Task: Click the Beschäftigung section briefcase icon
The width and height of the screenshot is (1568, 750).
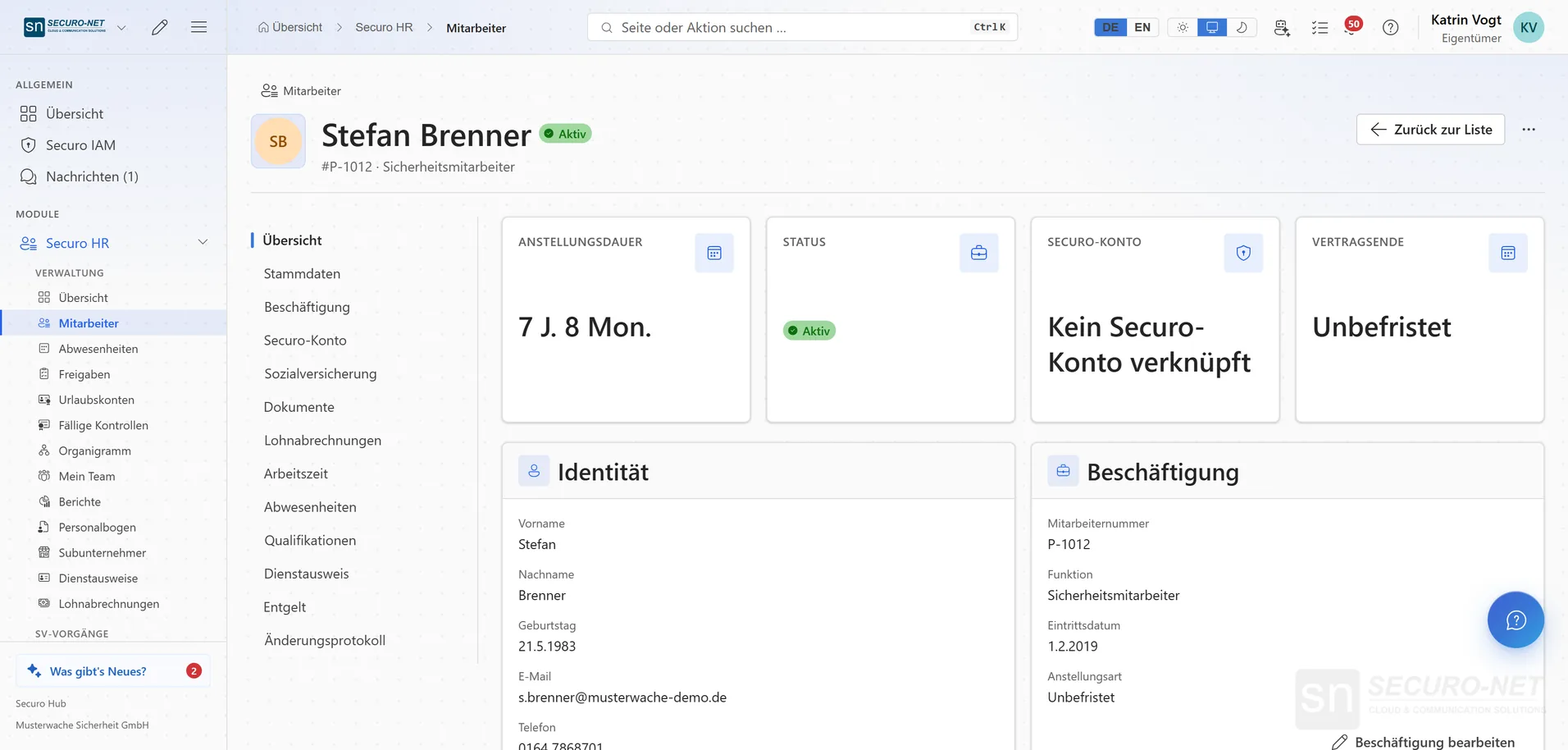Action: coord(1063,471)
